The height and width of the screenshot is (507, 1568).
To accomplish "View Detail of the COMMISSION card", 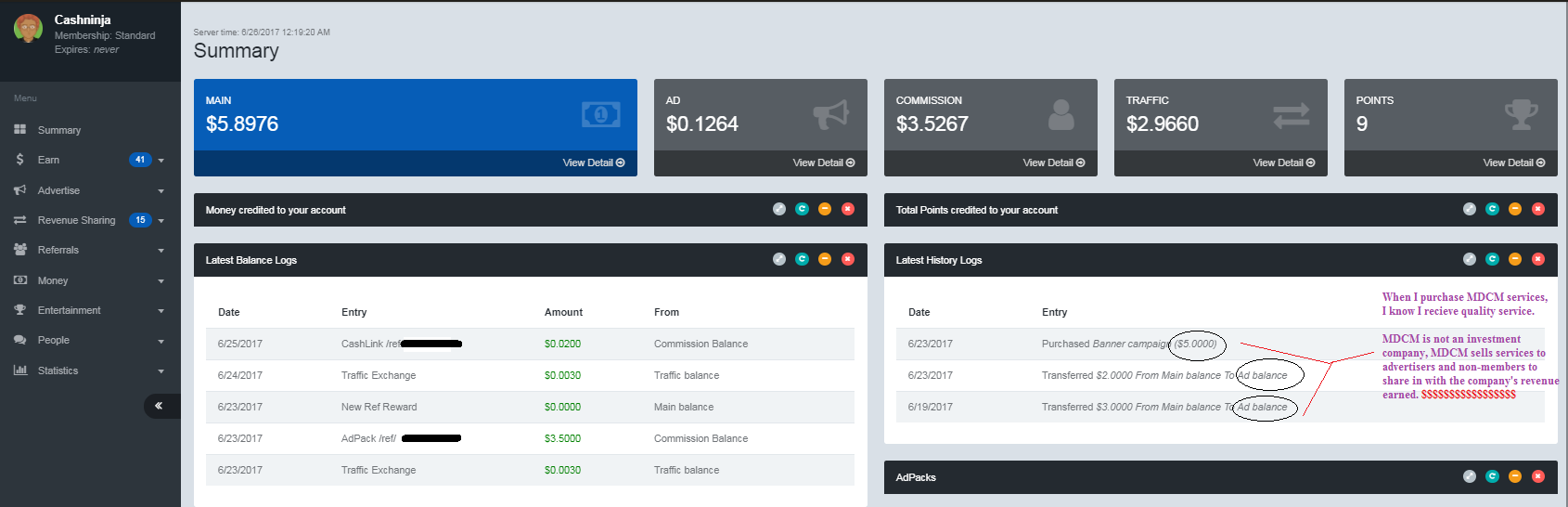I will [1054, 162].
